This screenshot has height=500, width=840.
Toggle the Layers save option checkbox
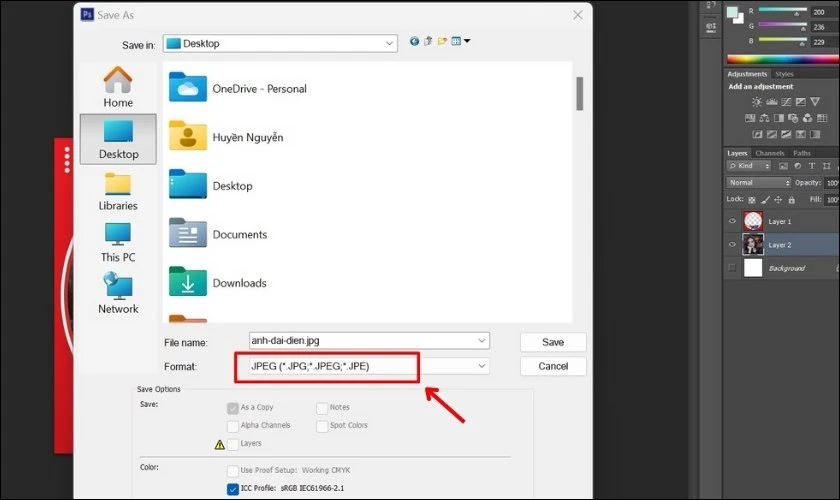coord(232,444)
